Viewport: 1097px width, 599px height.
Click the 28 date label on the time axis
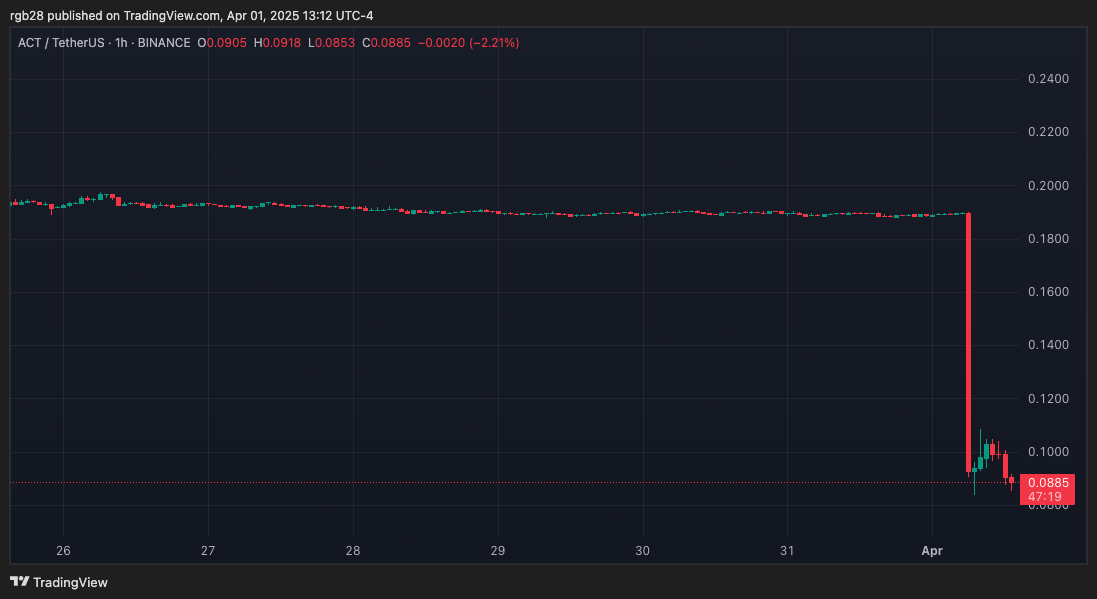coord(352,550)
